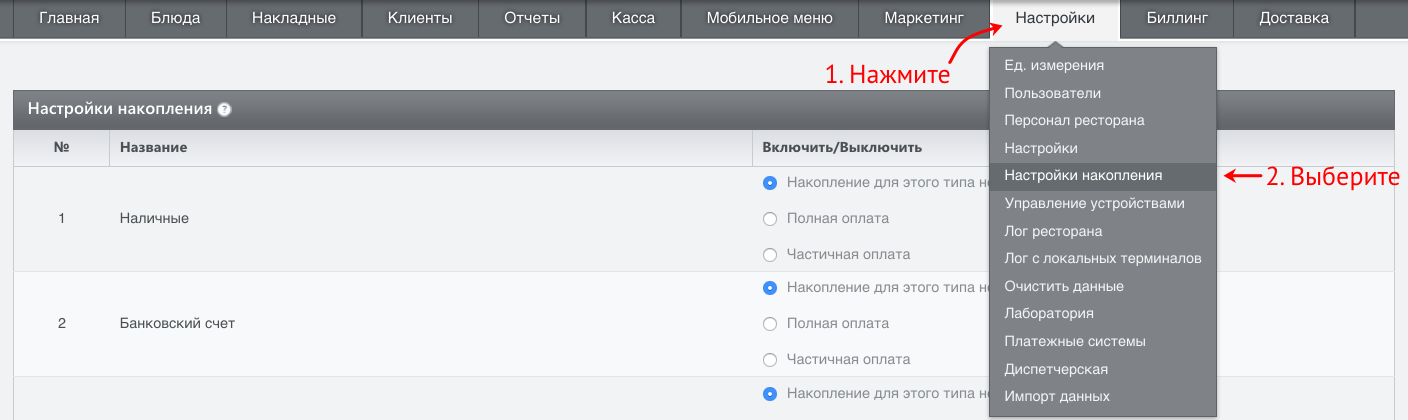Click row number 2 cell

click(62, 324)
